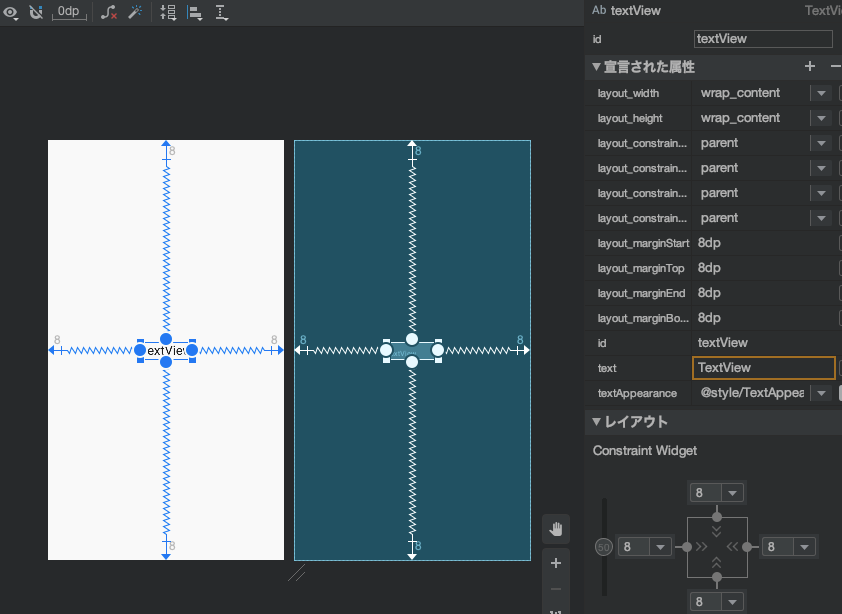Click the top id input field
The image size is (842, 614).
(763, 39)
